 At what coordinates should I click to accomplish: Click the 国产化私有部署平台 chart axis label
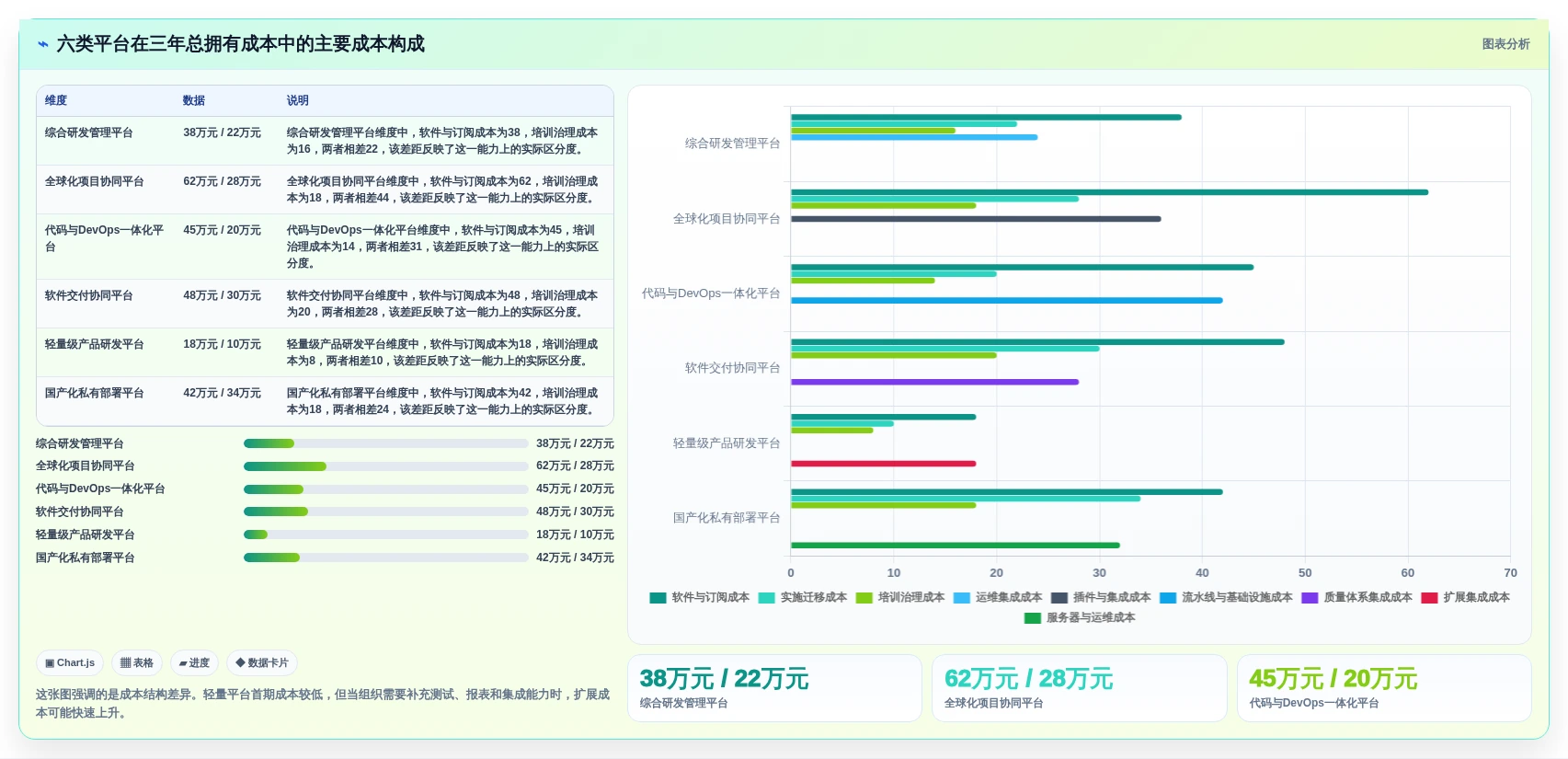[x=727, y=518]
